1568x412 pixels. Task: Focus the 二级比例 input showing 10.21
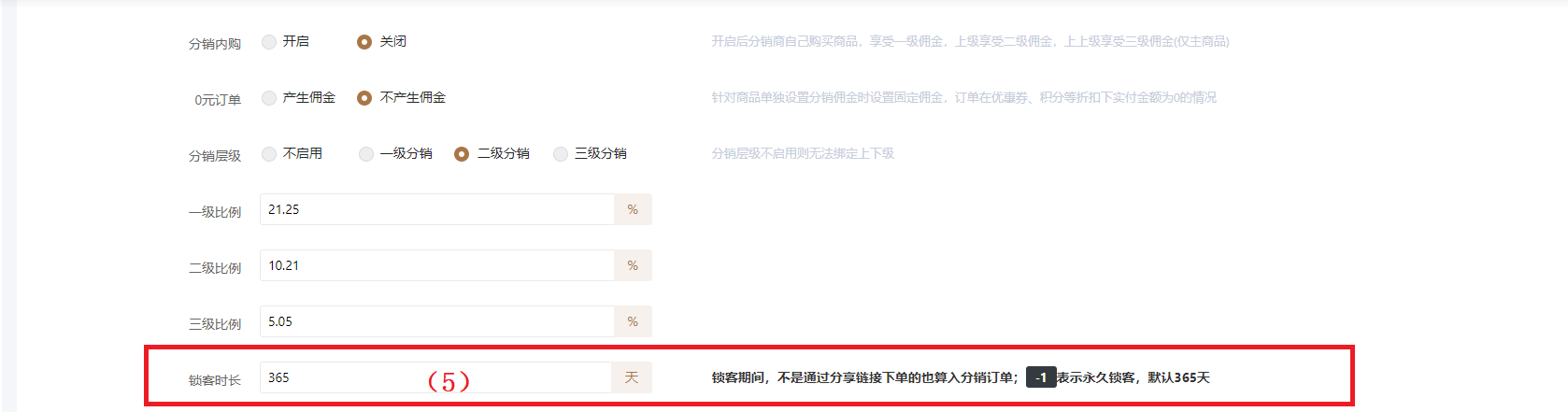(436, 265)
